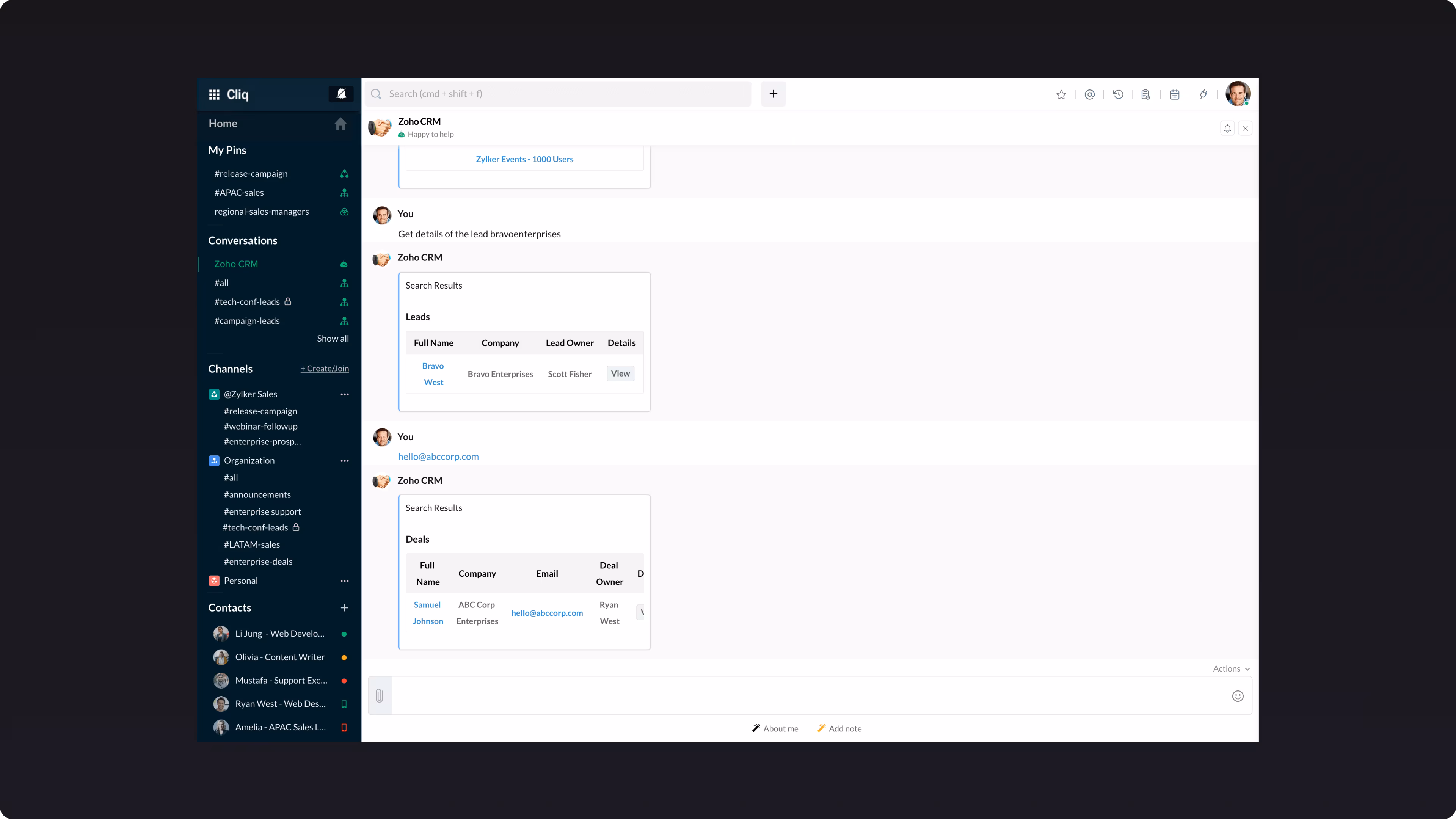This screenshot has height=819, width=1456.
Task: Open the integrations plug icon in top bar
Action: click(1203, 94)
